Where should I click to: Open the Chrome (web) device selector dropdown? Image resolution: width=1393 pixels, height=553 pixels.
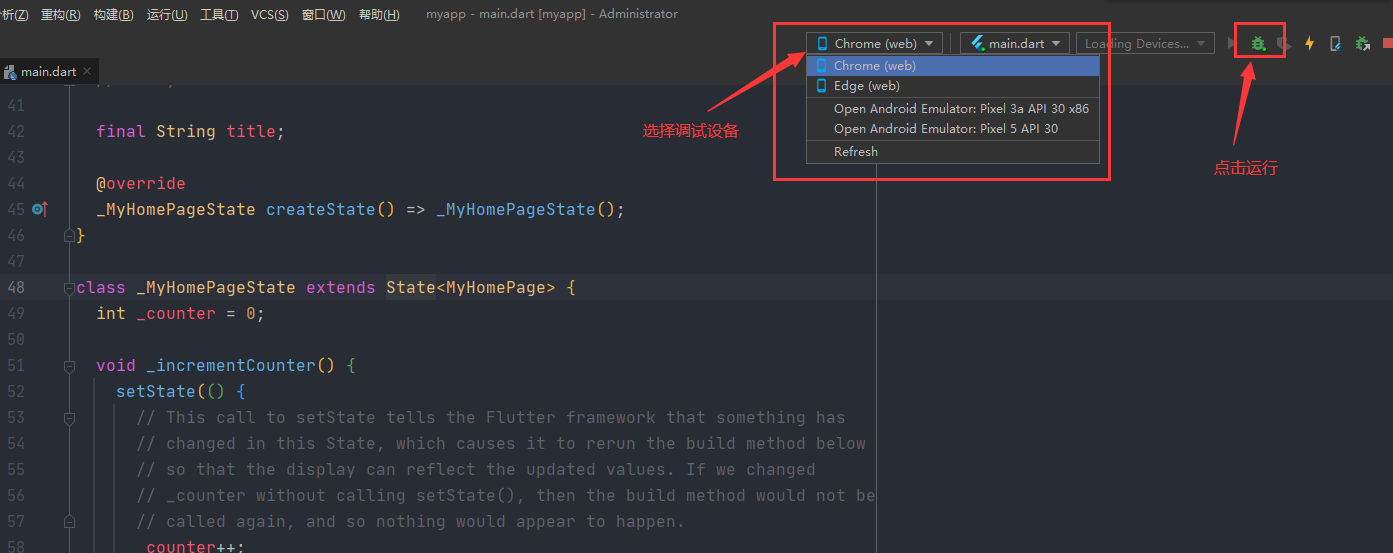click(875, 44)
